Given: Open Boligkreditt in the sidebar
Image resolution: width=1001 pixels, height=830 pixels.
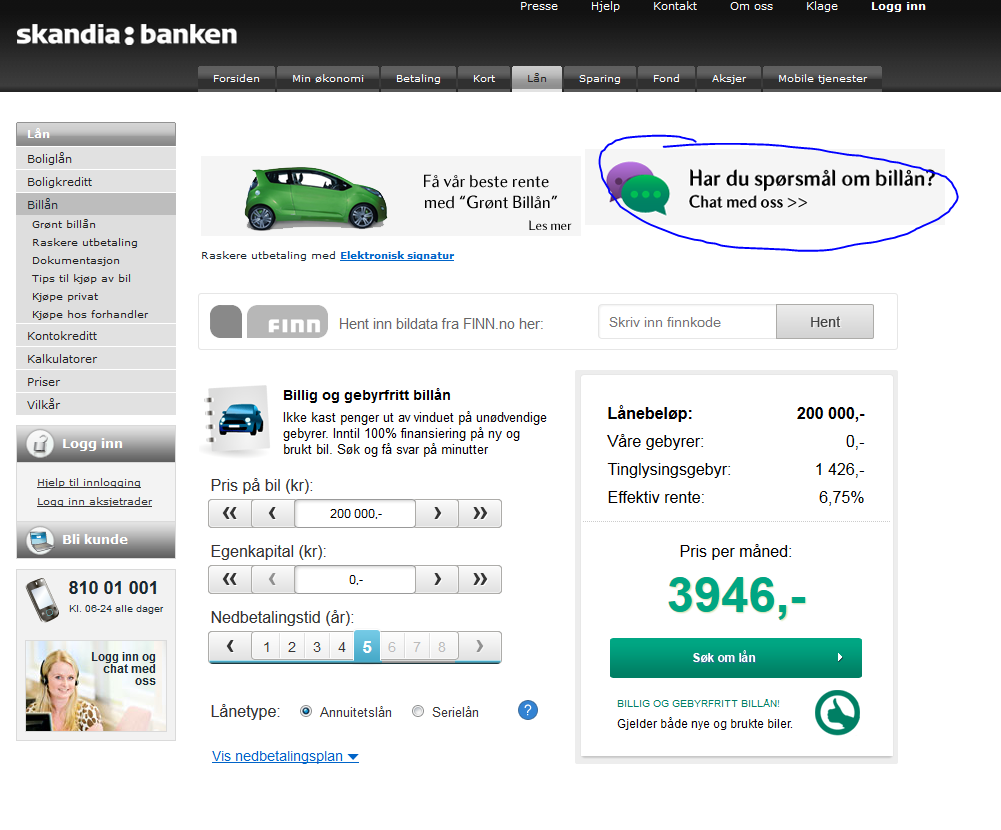Looking at the screenshot, I should 96,182.
